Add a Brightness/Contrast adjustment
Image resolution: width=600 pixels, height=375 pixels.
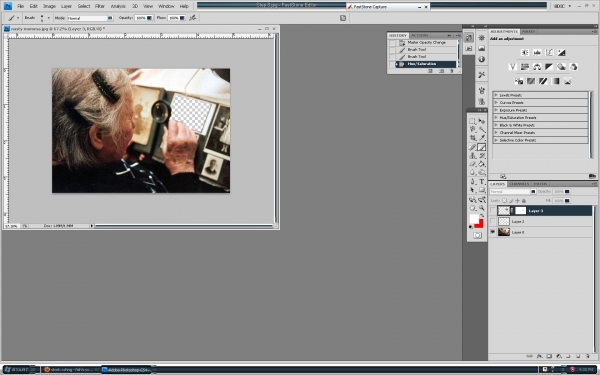pyautogui.click(x=525, y=52)
